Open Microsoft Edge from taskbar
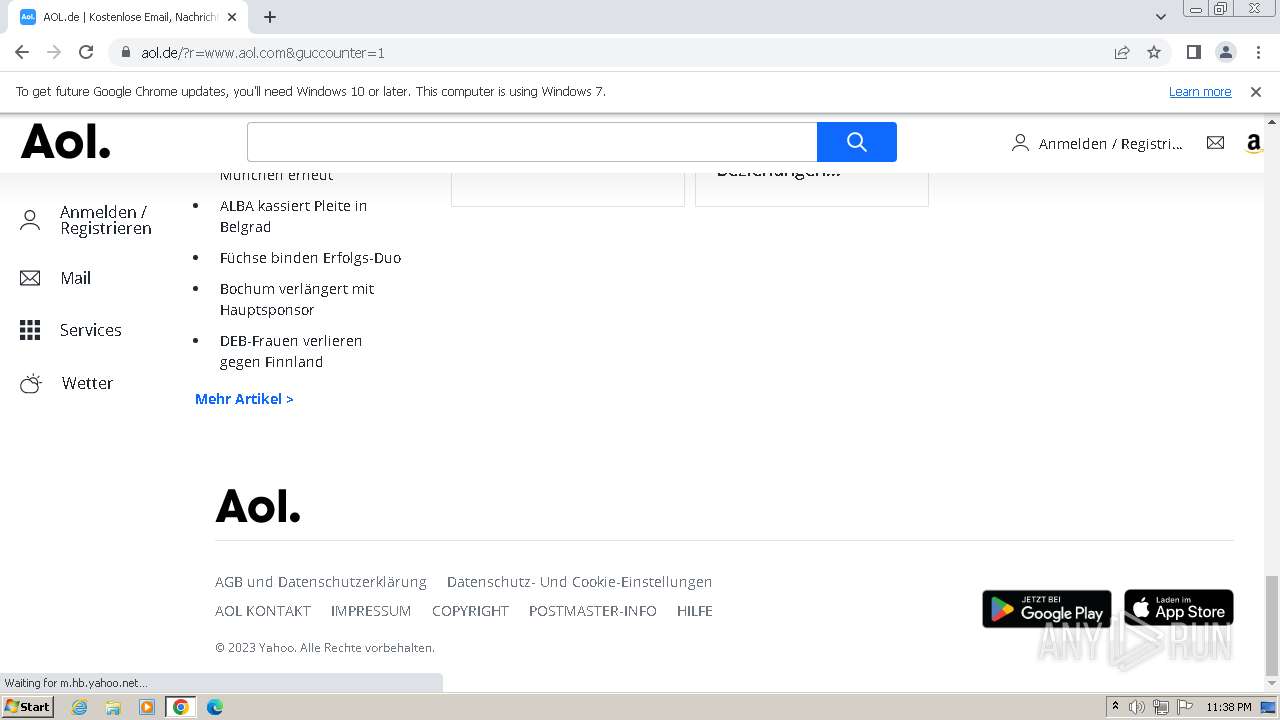1280x720 pixels. (215, 707)
